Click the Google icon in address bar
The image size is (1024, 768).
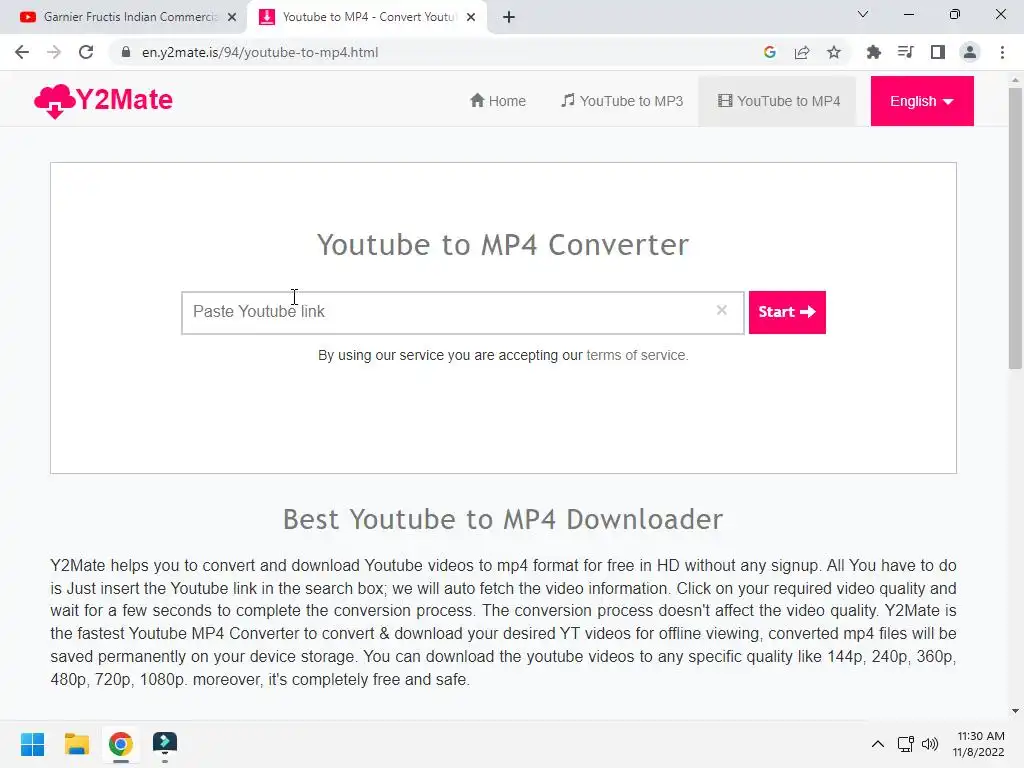coord(770,52)
